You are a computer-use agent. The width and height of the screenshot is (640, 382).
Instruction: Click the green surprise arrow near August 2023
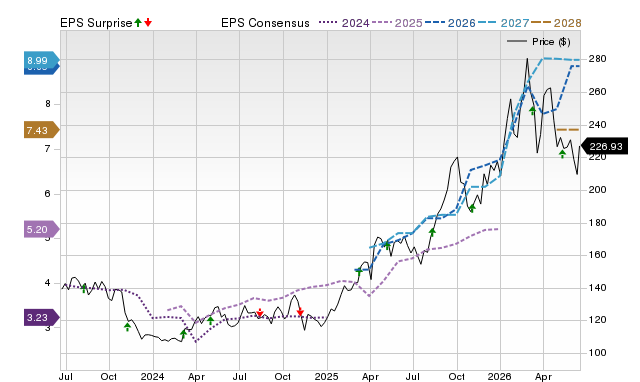coord(84,289)
